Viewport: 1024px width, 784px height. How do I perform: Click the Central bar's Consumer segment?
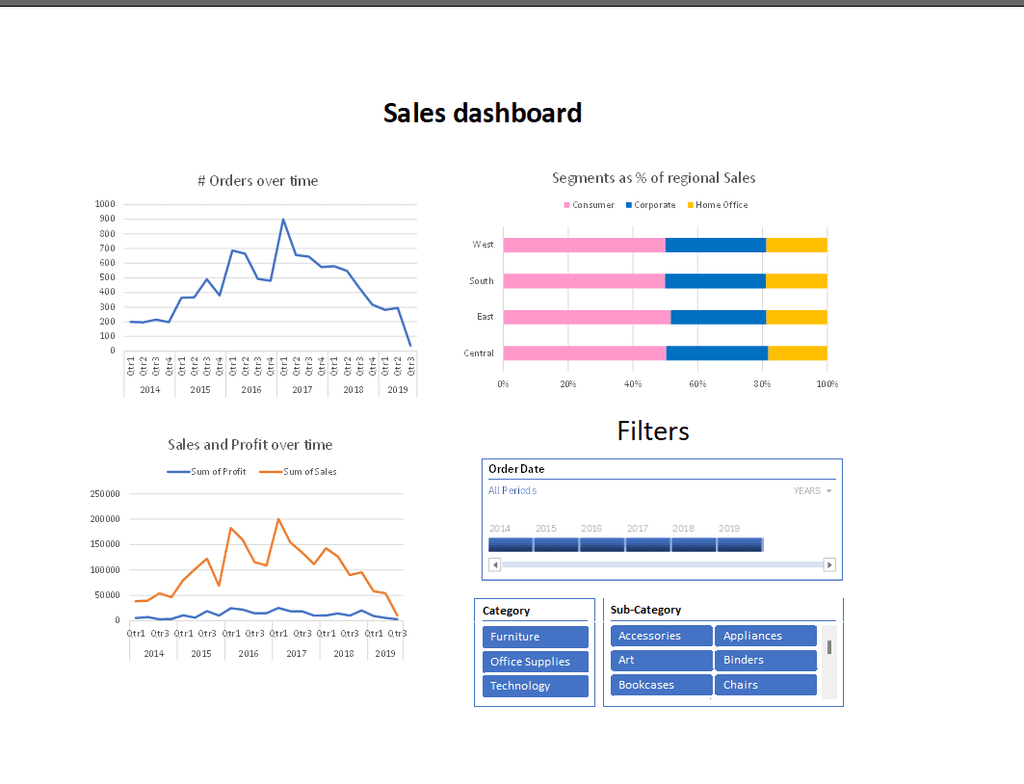tap(584, 353)
